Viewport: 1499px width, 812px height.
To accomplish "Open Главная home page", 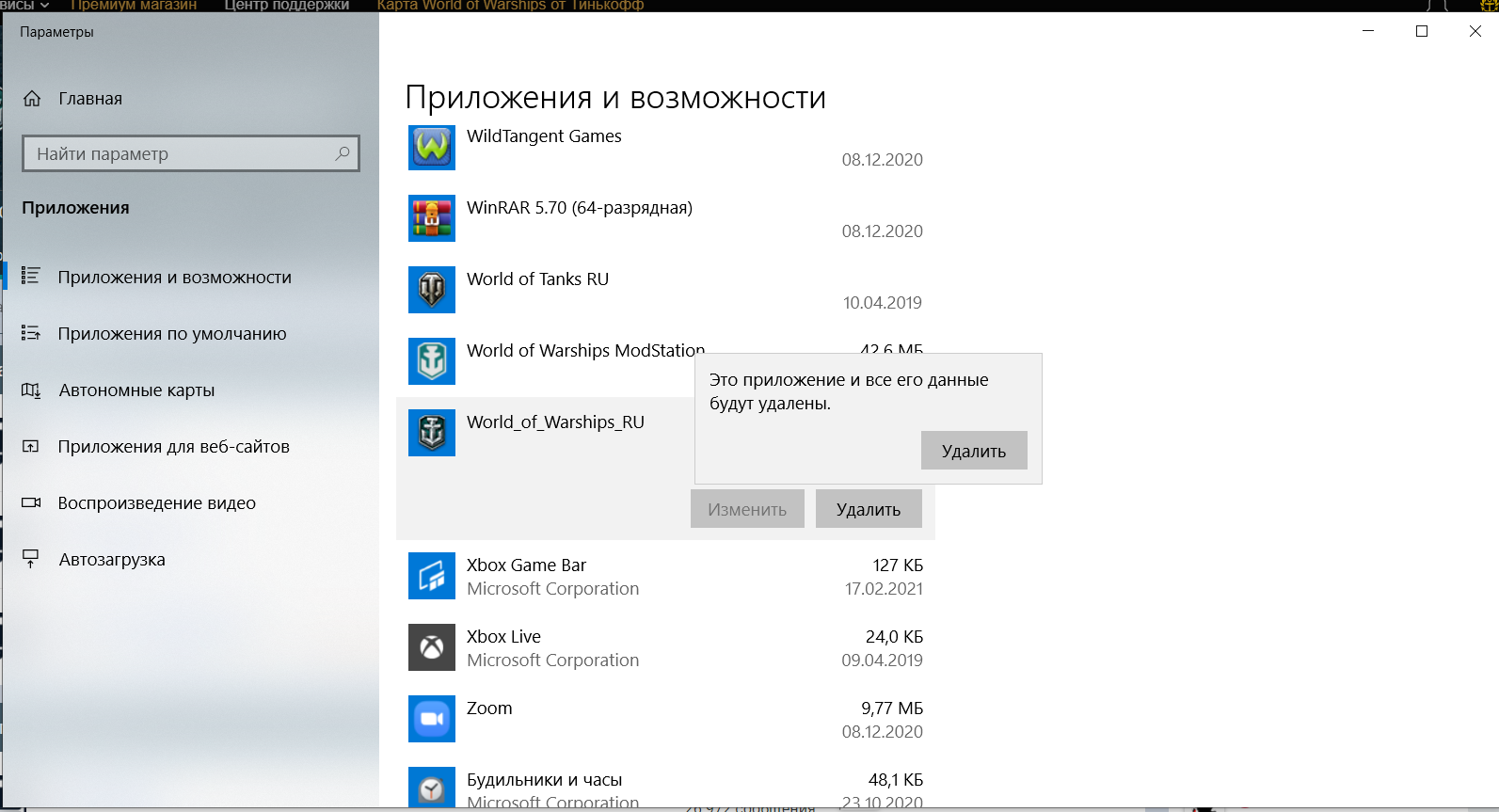I will tap(90, 99).
